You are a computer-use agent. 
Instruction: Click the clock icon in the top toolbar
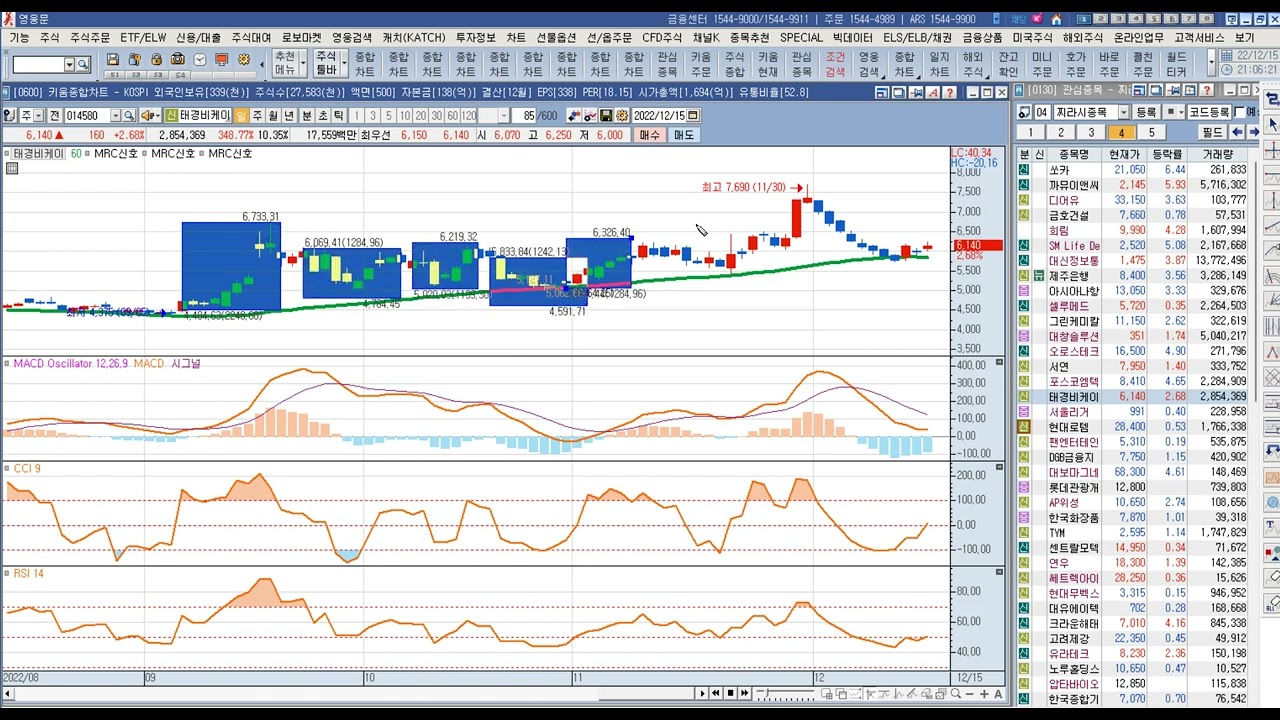(200, 59)
